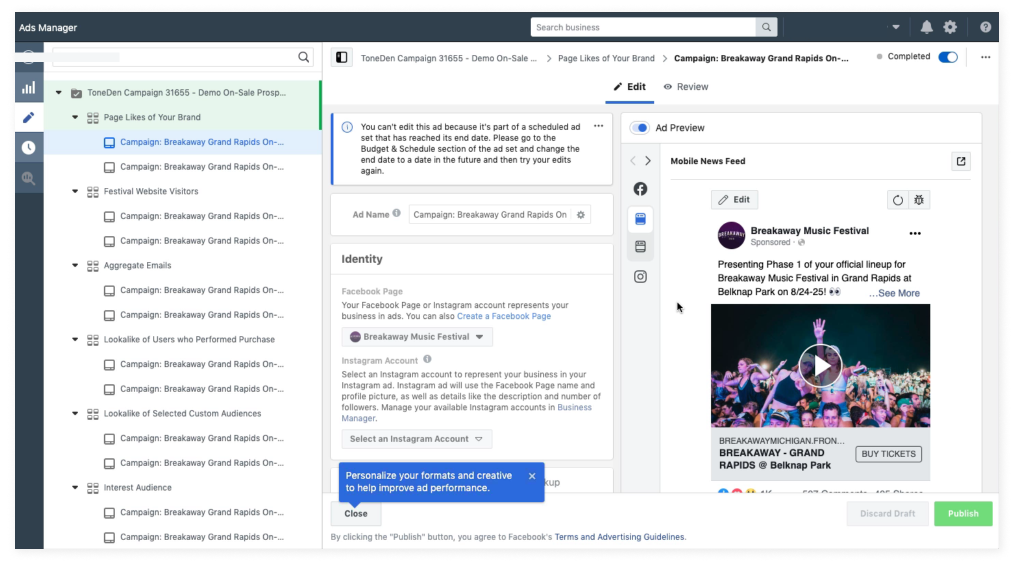Go to ToneDen Campaign 31655 breadcrumb

click(448, 58)
